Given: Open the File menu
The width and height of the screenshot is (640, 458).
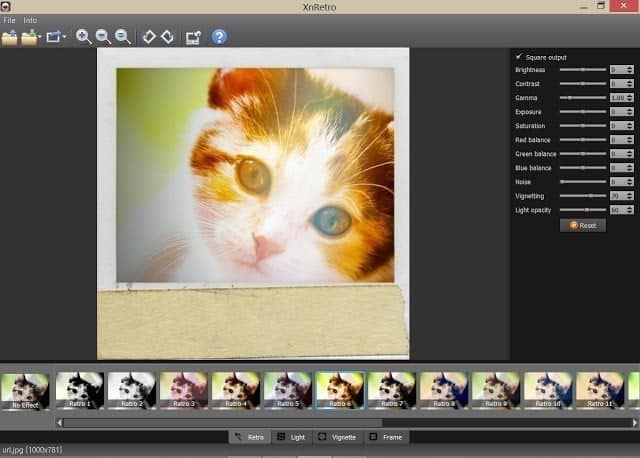Looking at the screenshot, I should tap(9, 20).
